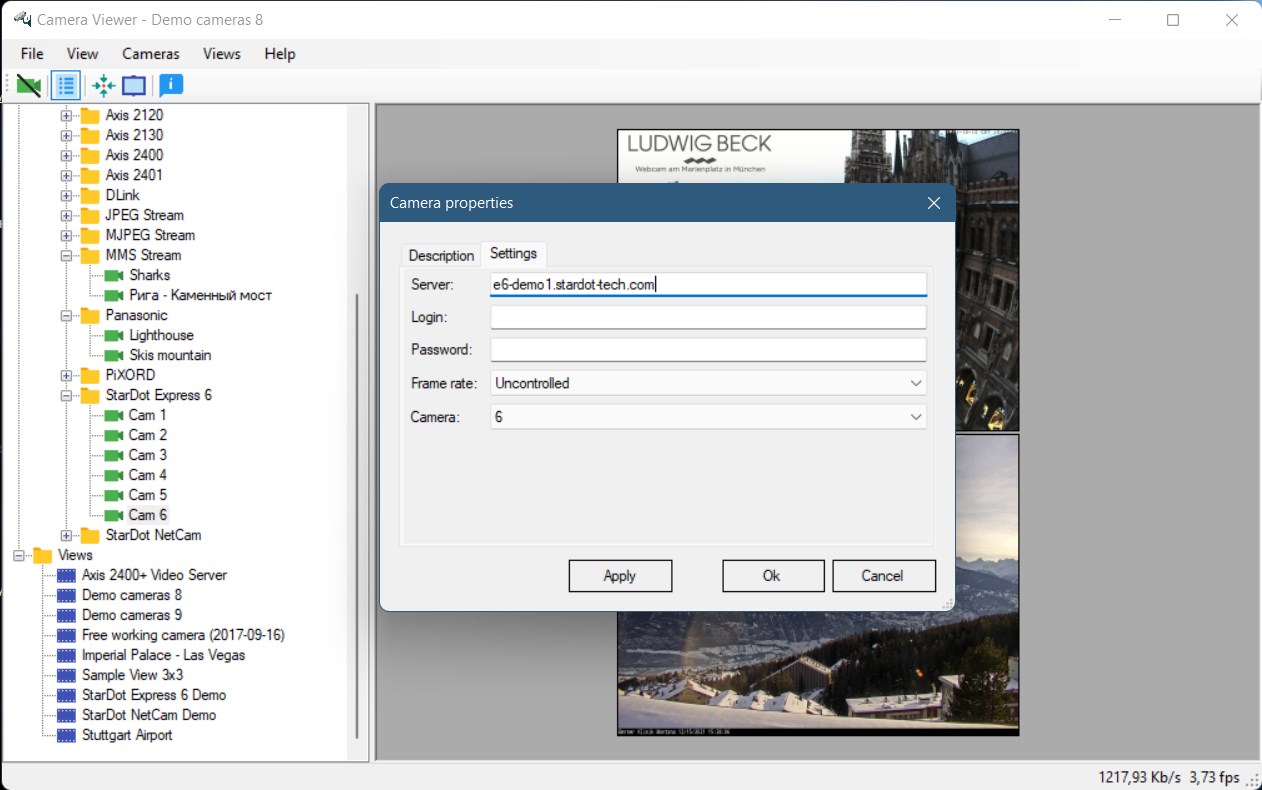Open the Frame rate dropdown
This screenshot has width=1262, height=790.
pyautogui.click(x=708, y=383)
